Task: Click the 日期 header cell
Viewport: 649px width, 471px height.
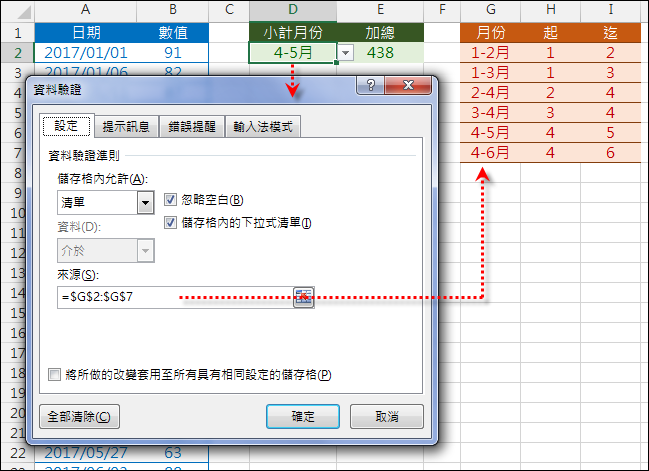Action: (85, 33)
